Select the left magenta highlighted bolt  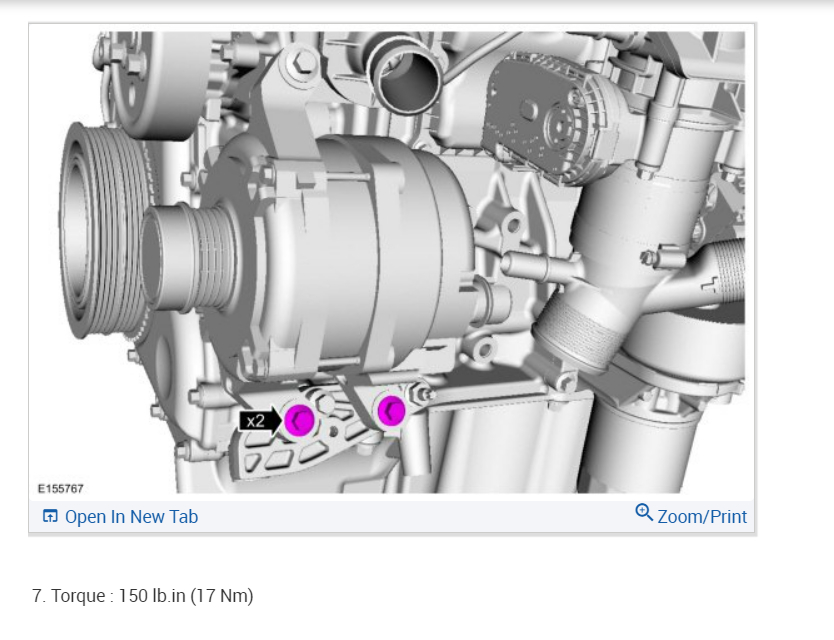click(x=299, y=420)
